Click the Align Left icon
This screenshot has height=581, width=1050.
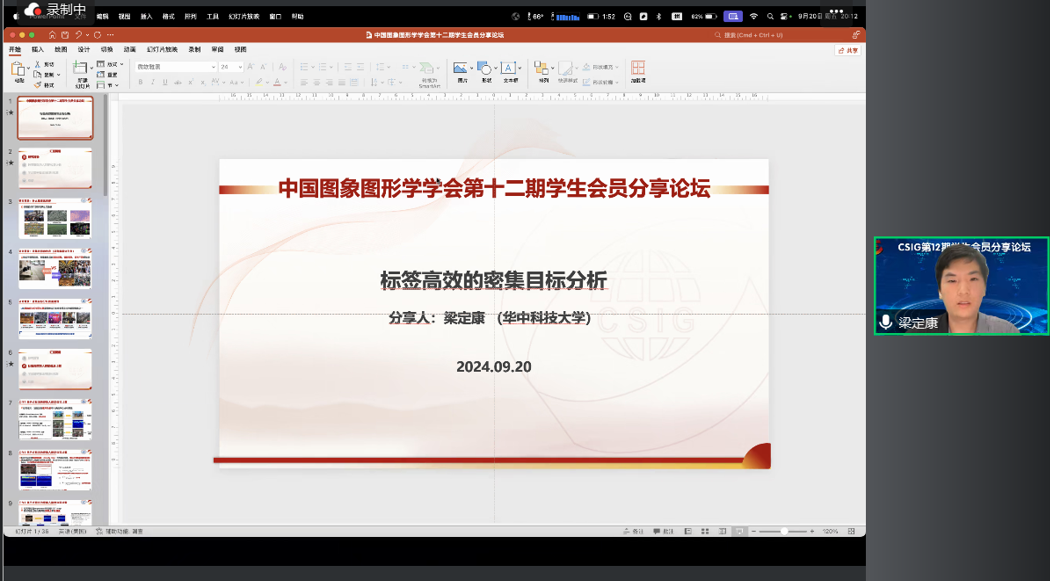tap(303, 82)
